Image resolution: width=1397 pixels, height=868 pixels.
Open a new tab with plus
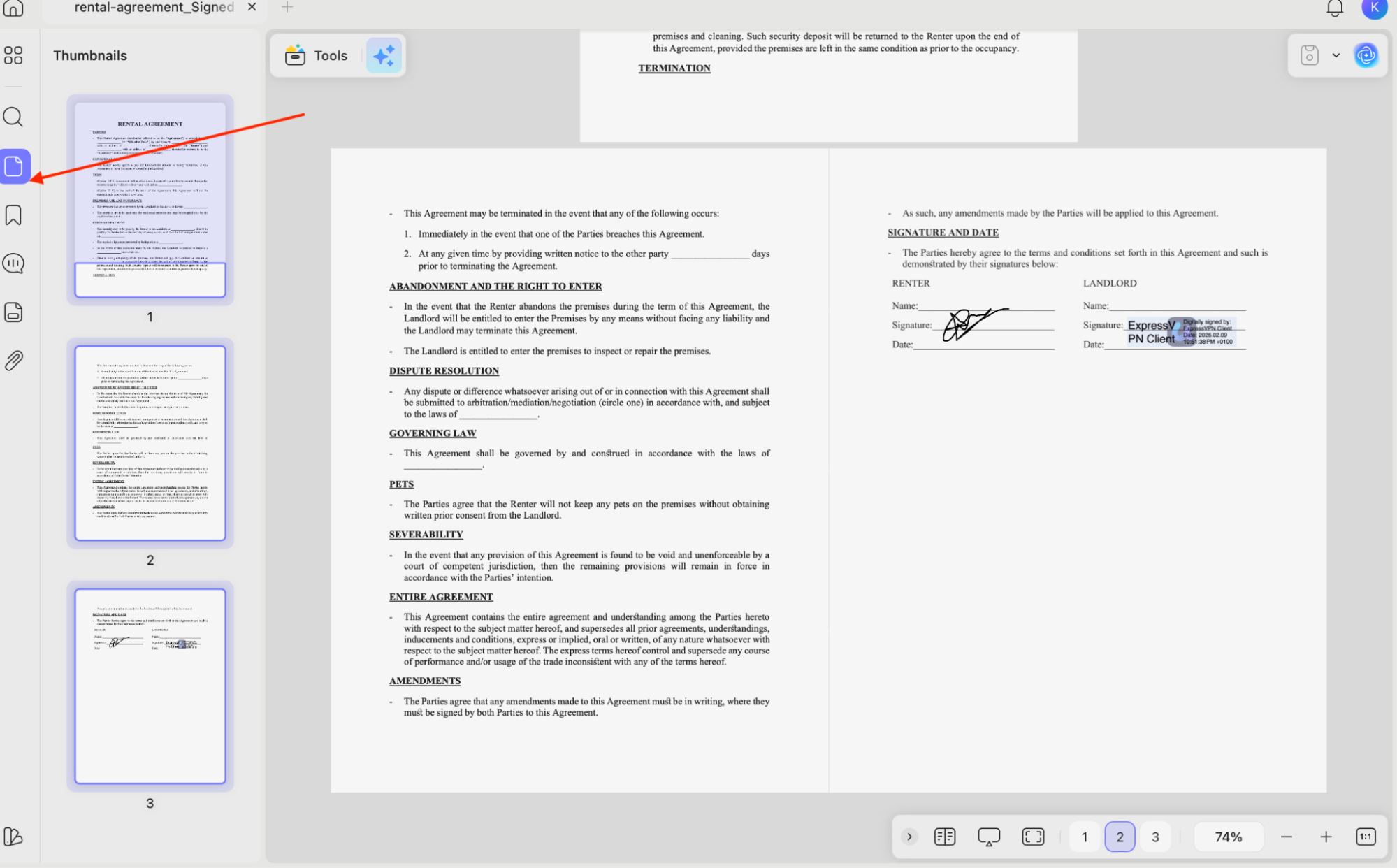(287, 7)
